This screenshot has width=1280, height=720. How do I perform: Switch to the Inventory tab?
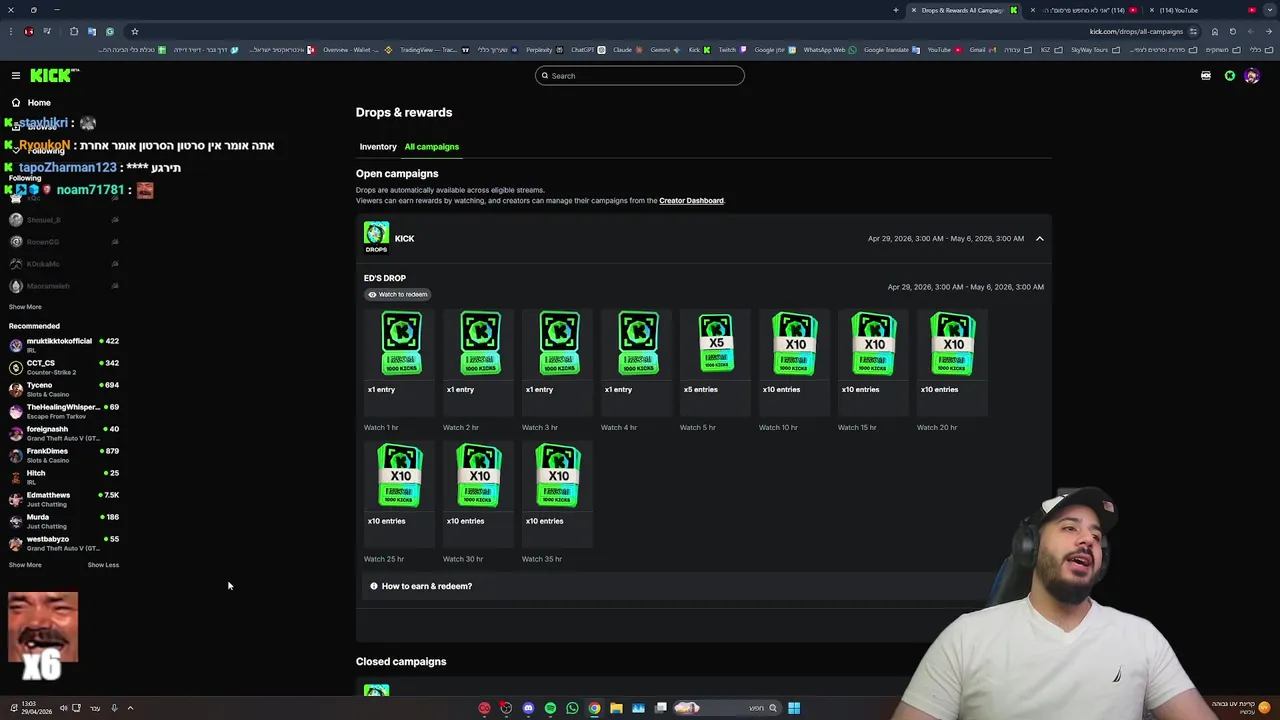[x=378, y=147]
